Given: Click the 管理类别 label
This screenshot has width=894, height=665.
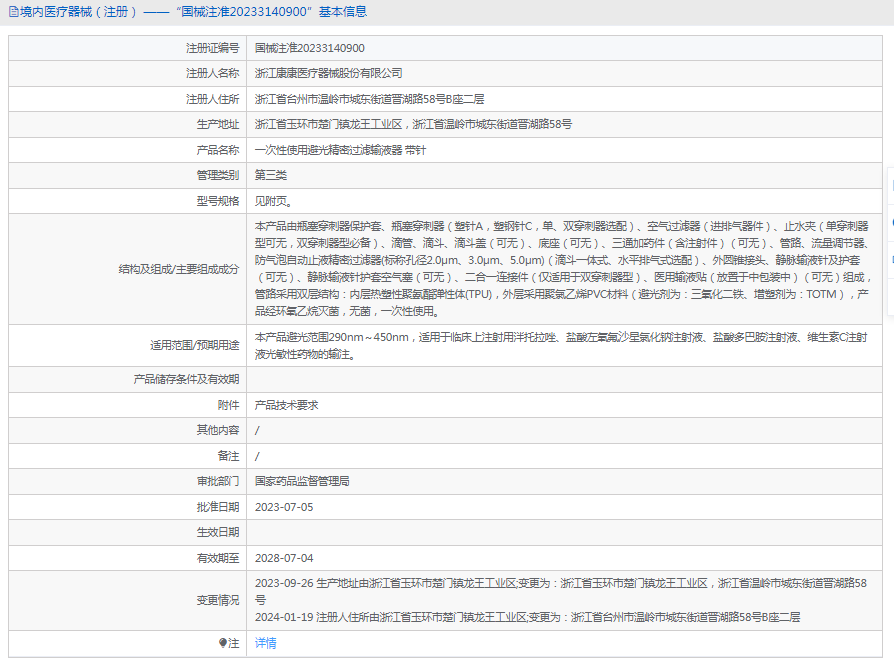Looking at the screenshot, I should [x=218, y=176].
